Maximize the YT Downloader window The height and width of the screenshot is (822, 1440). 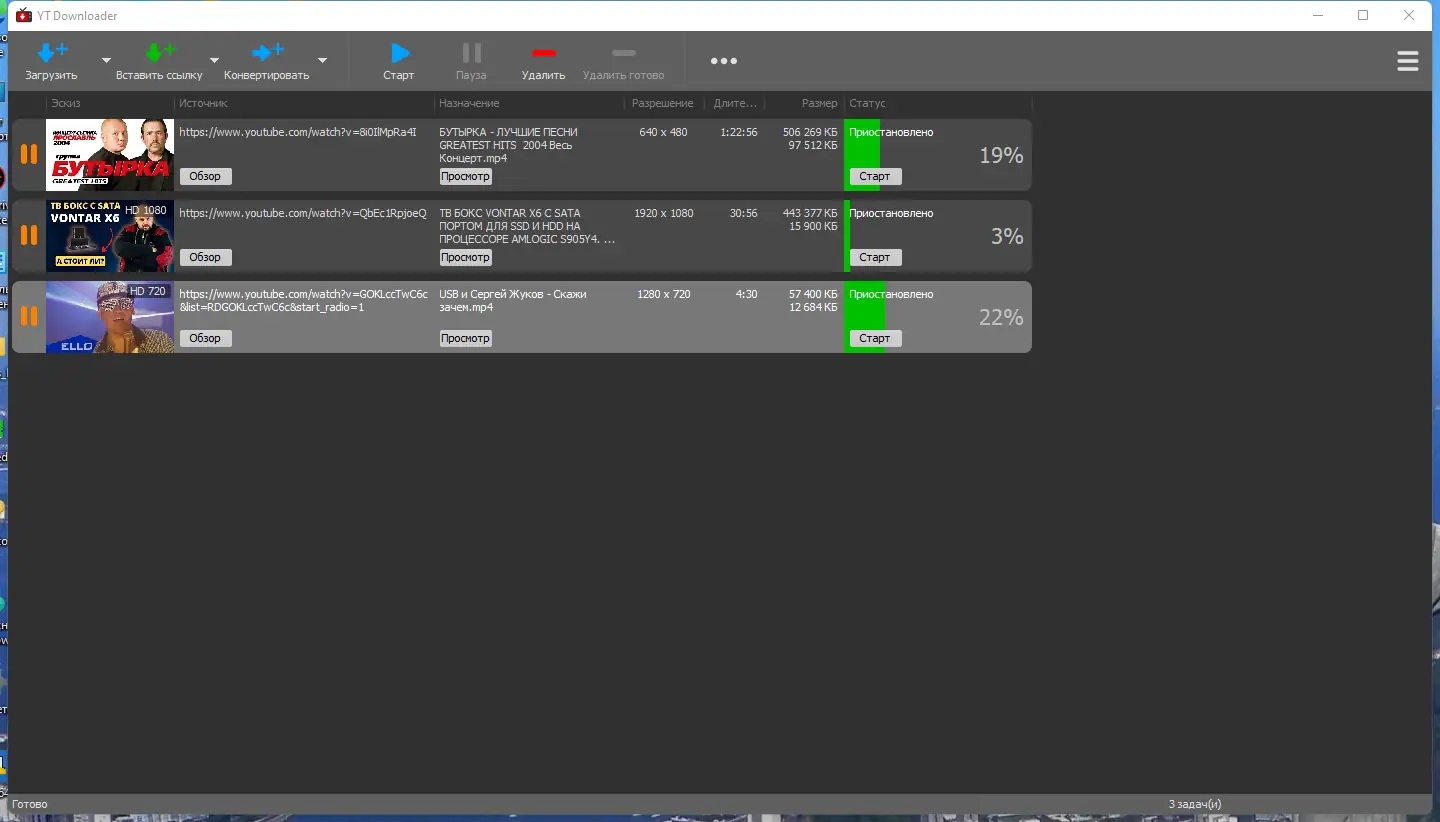click(1363, 15)
